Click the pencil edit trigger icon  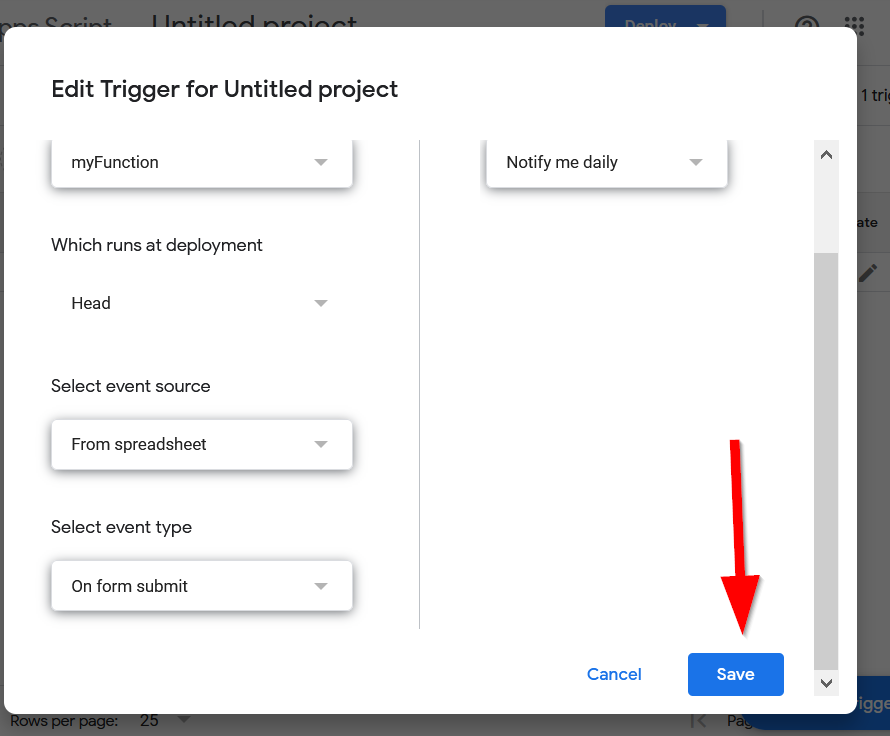coord(868,272)
